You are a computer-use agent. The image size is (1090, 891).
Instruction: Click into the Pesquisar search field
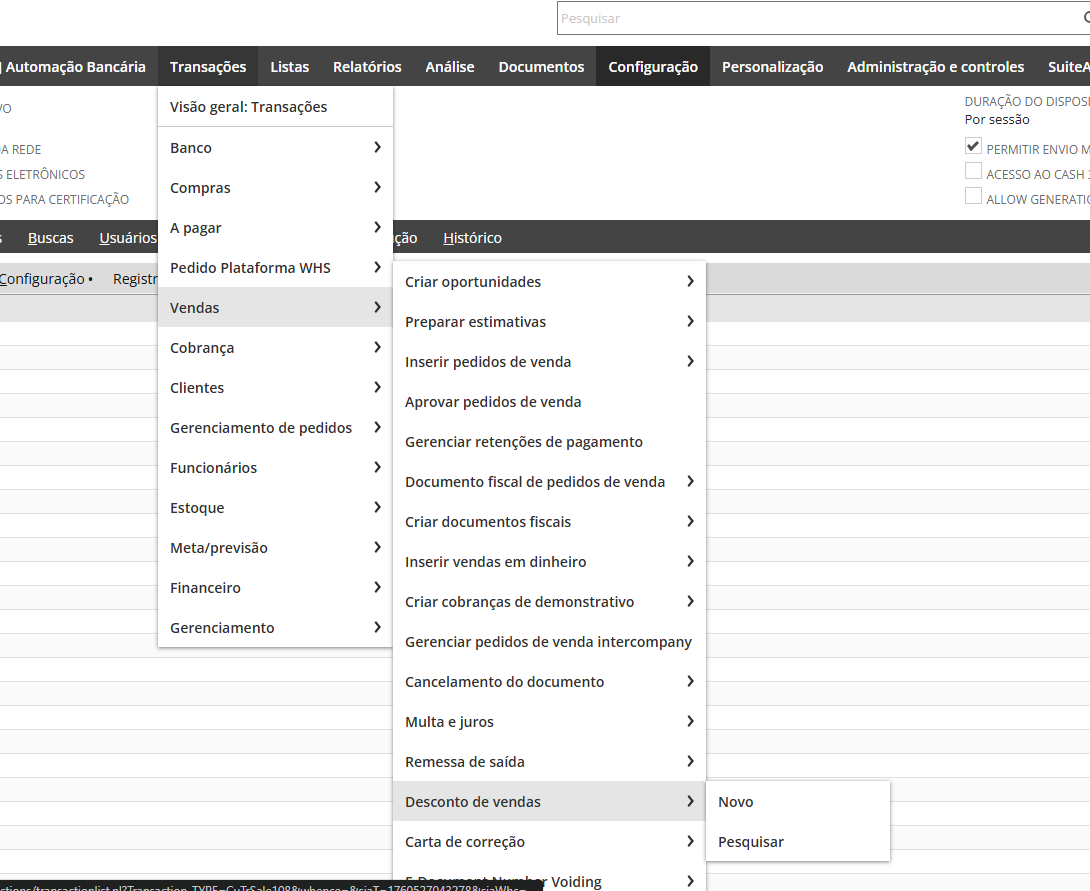point(810,18)
